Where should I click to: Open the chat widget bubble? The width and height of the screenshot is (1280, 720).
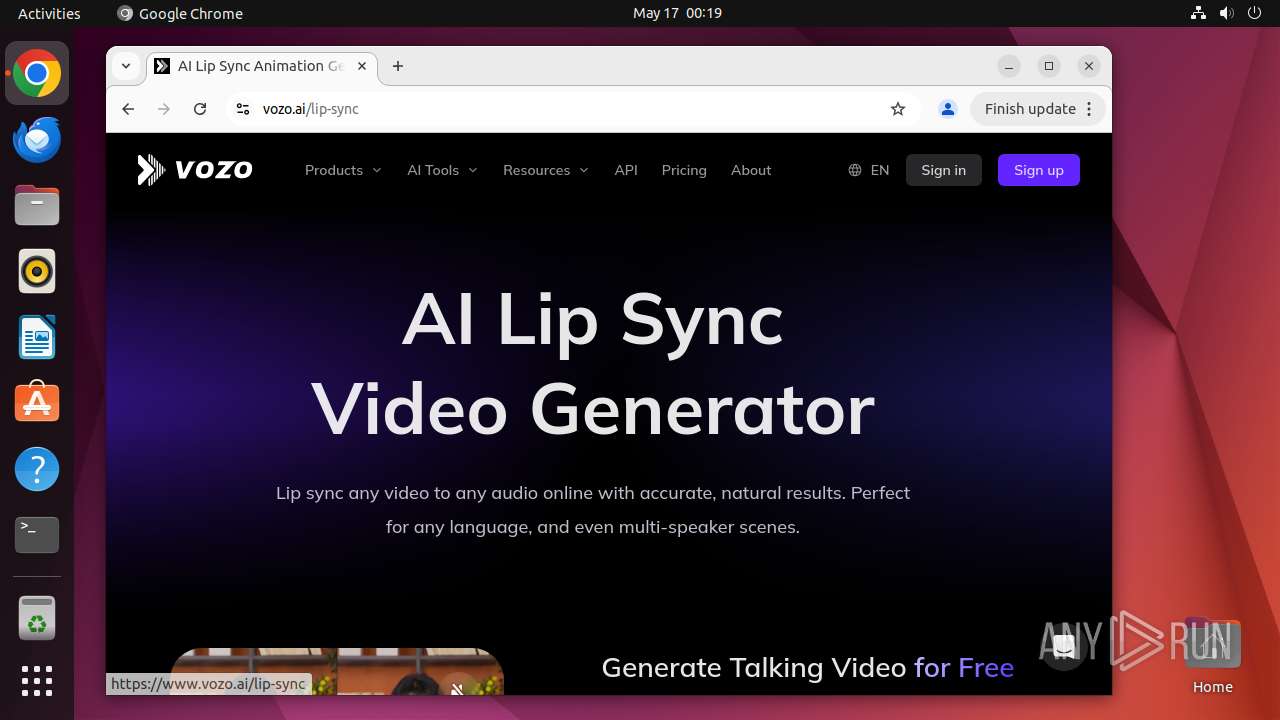(x=1064, y=647)
